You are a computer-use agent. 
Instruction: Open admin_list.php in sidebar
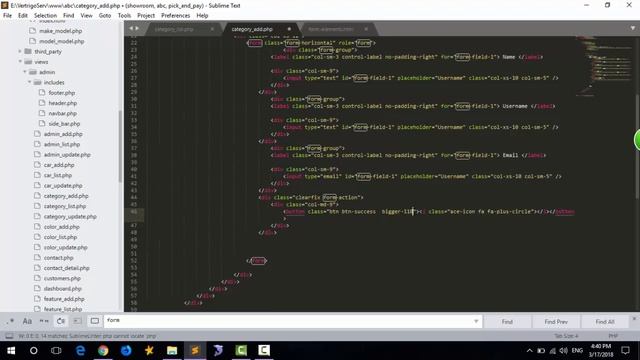point(62,144)
